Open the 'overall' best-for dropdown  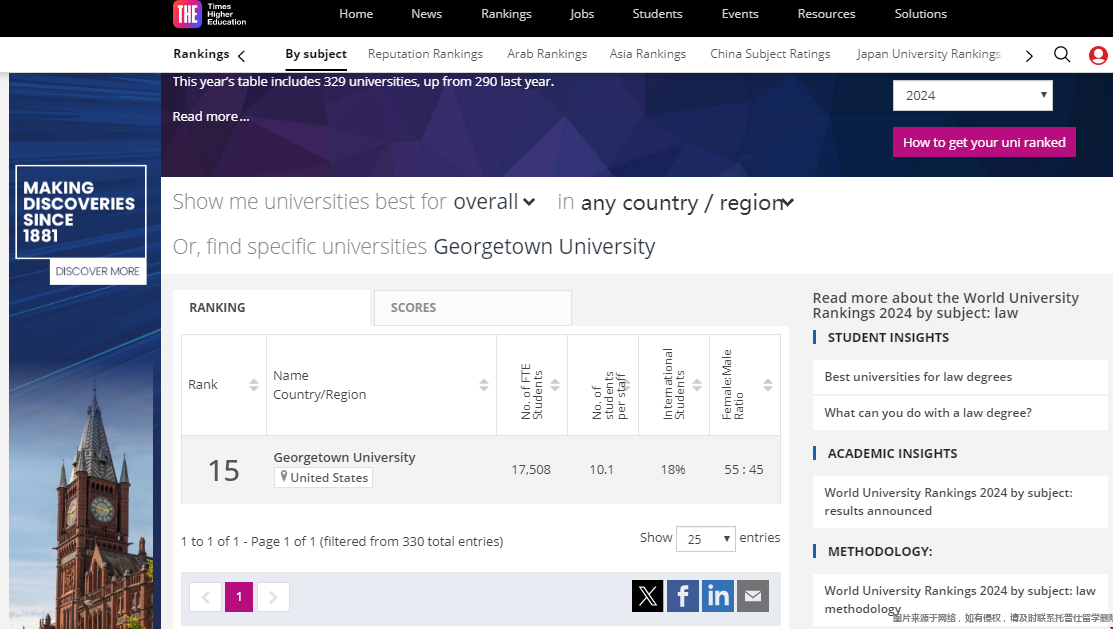pyautogui.click(x=494, y=202)
